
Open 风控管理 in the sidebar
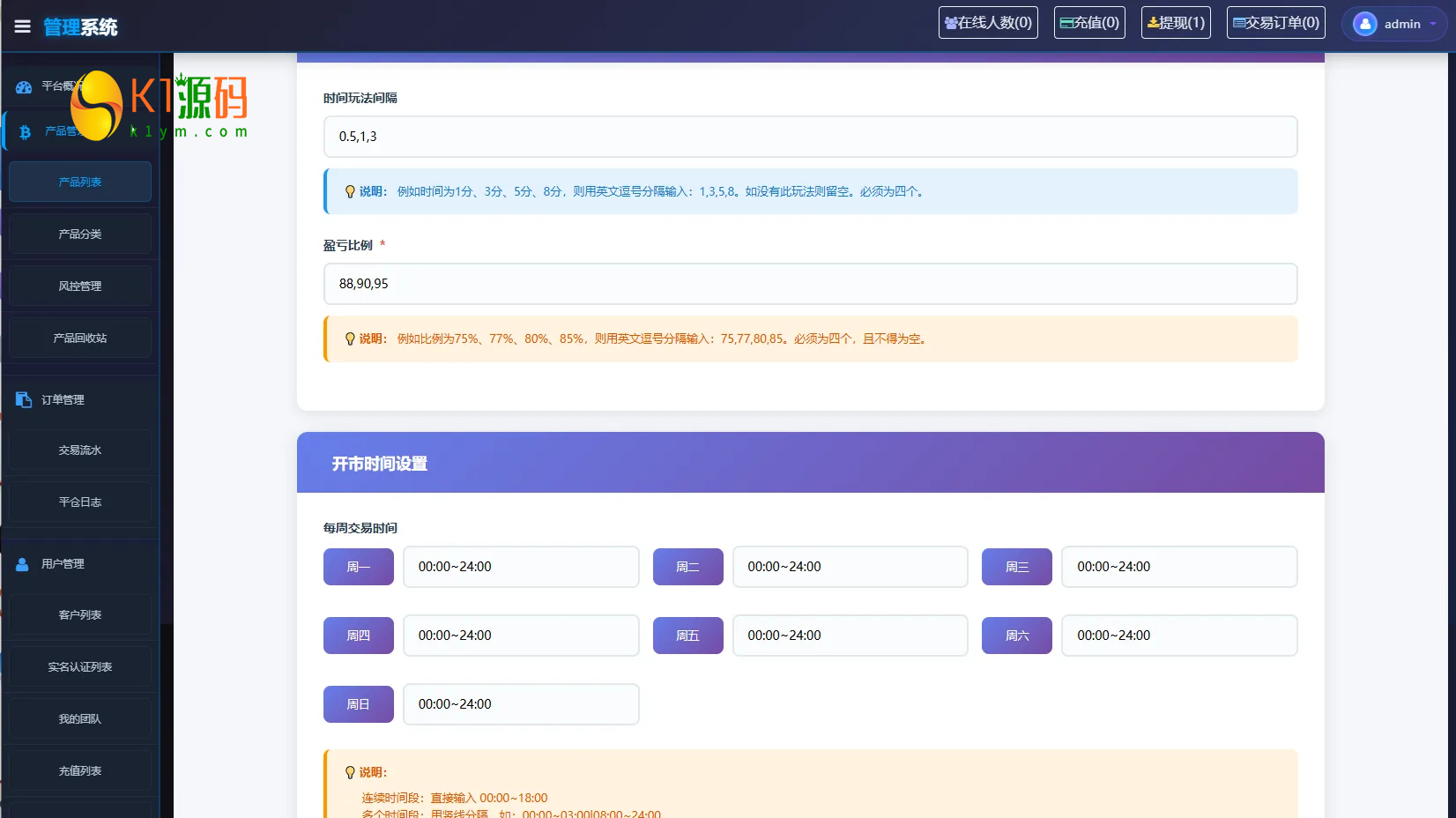(x=80, y=286)
